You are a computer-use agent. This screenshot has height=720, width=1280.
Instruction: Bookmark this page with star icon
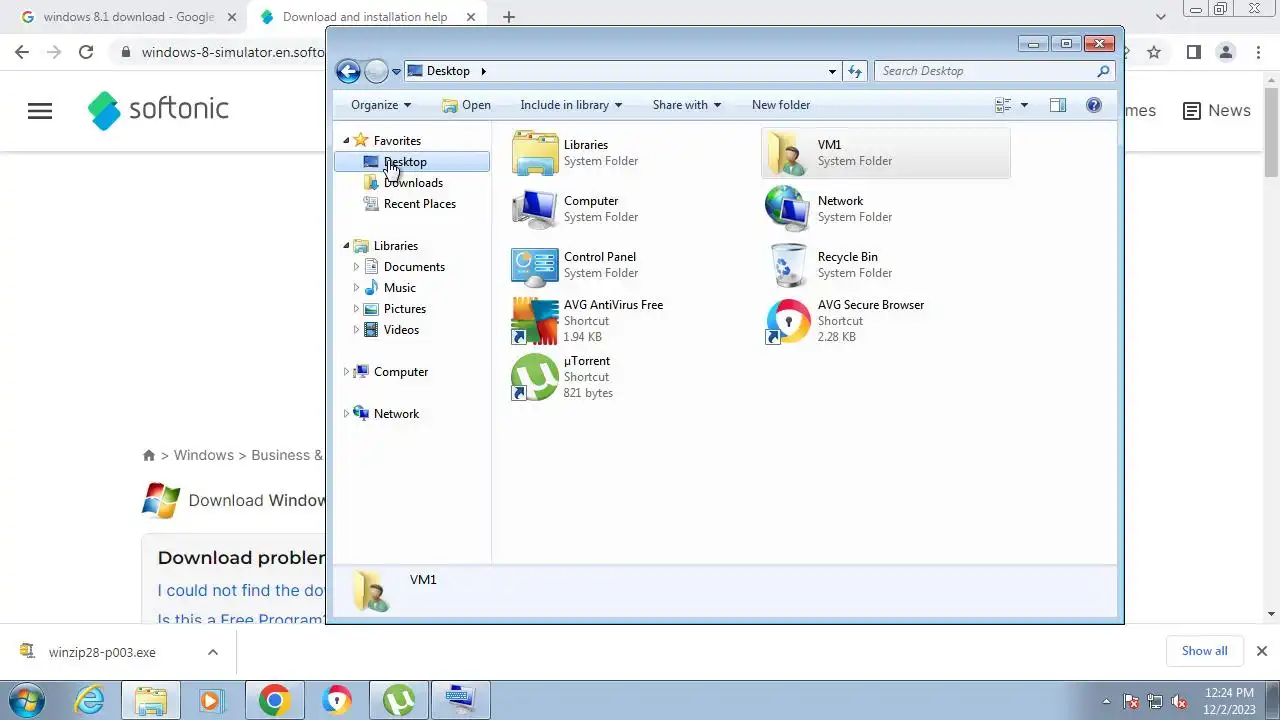pos(1154,52)
